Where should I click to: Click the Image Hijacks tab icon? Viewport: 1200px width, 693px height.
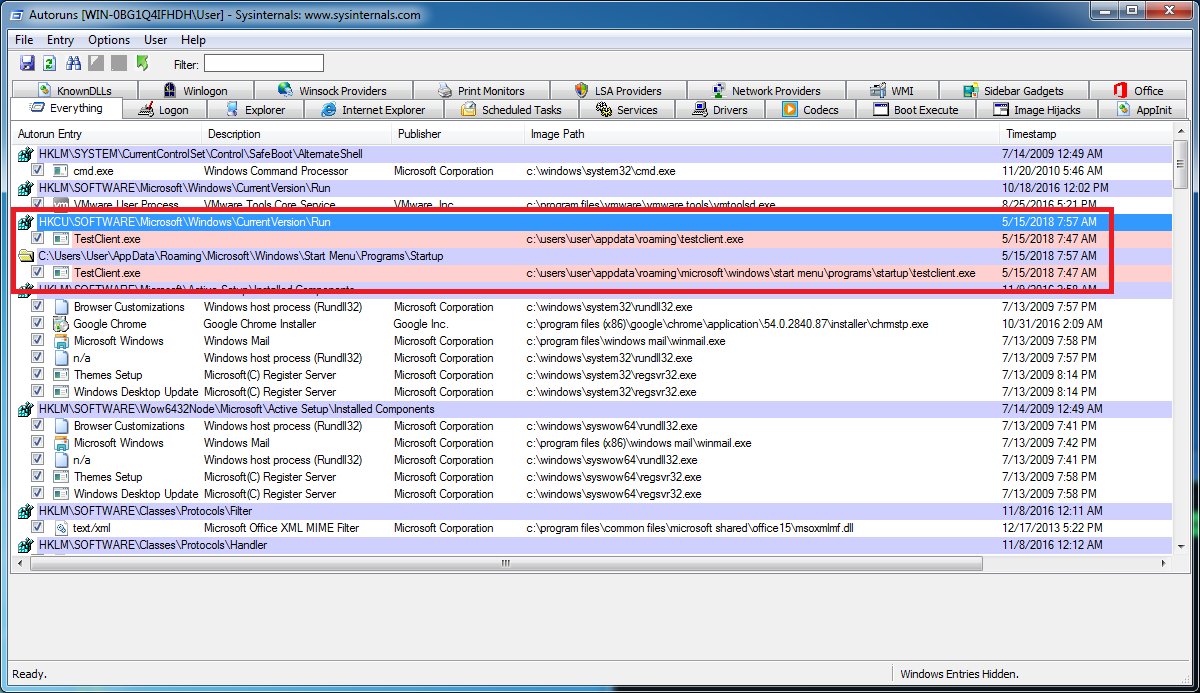pyautogui.click(x=1000, y=110)
